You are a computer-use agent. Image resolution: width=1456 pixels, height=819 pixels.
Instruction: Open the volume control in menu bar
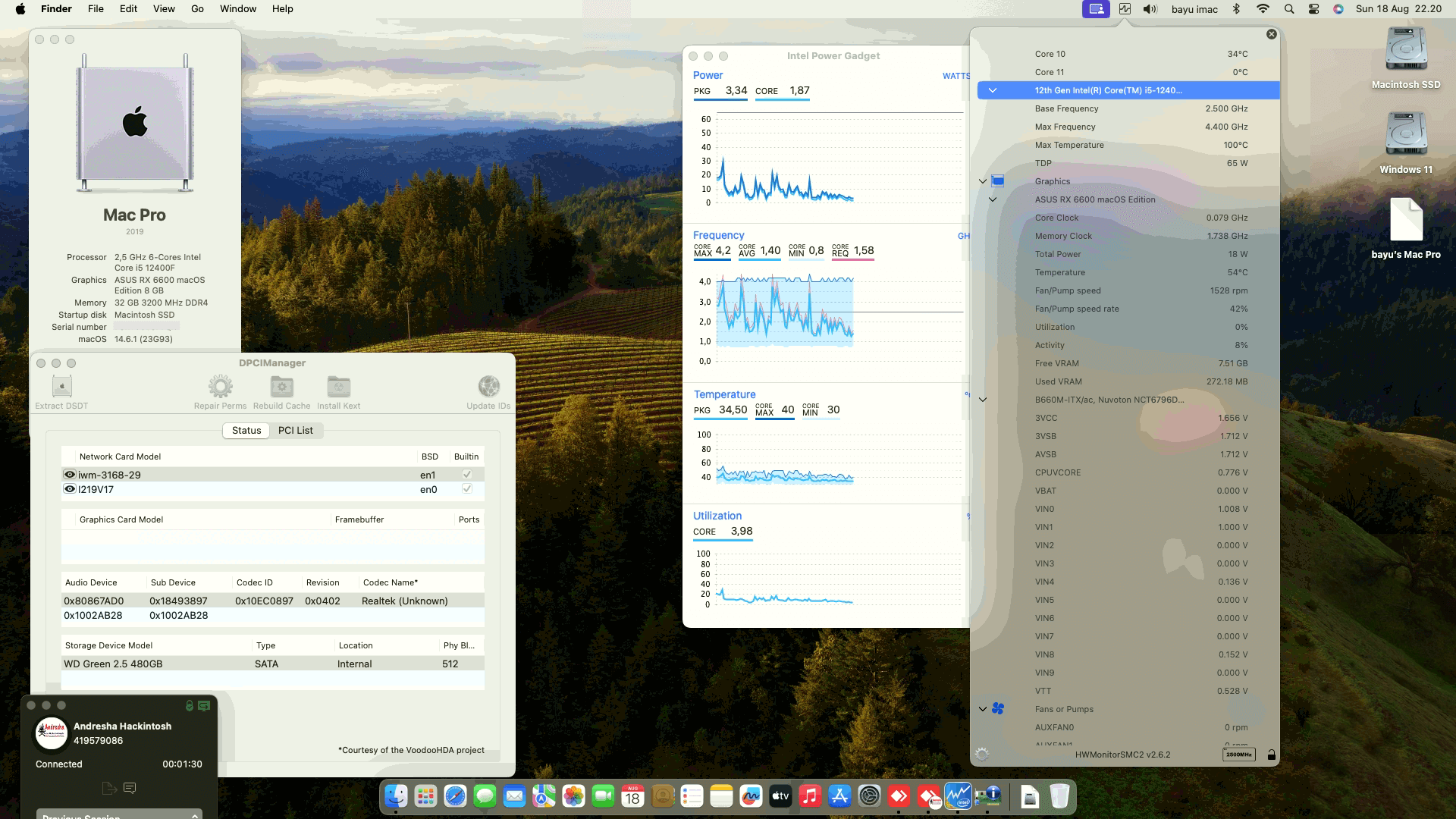pyautogui.click(x=1150, y=9)
